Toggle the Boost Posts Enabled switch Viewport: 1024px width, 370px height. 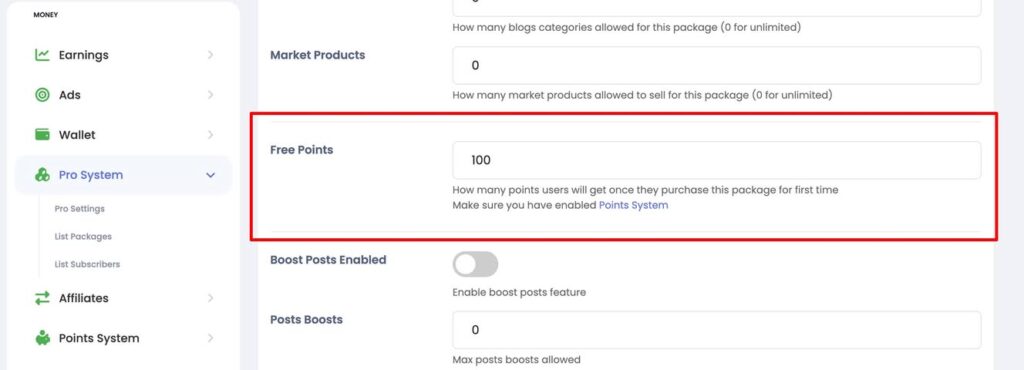click(x=475, y=264)
